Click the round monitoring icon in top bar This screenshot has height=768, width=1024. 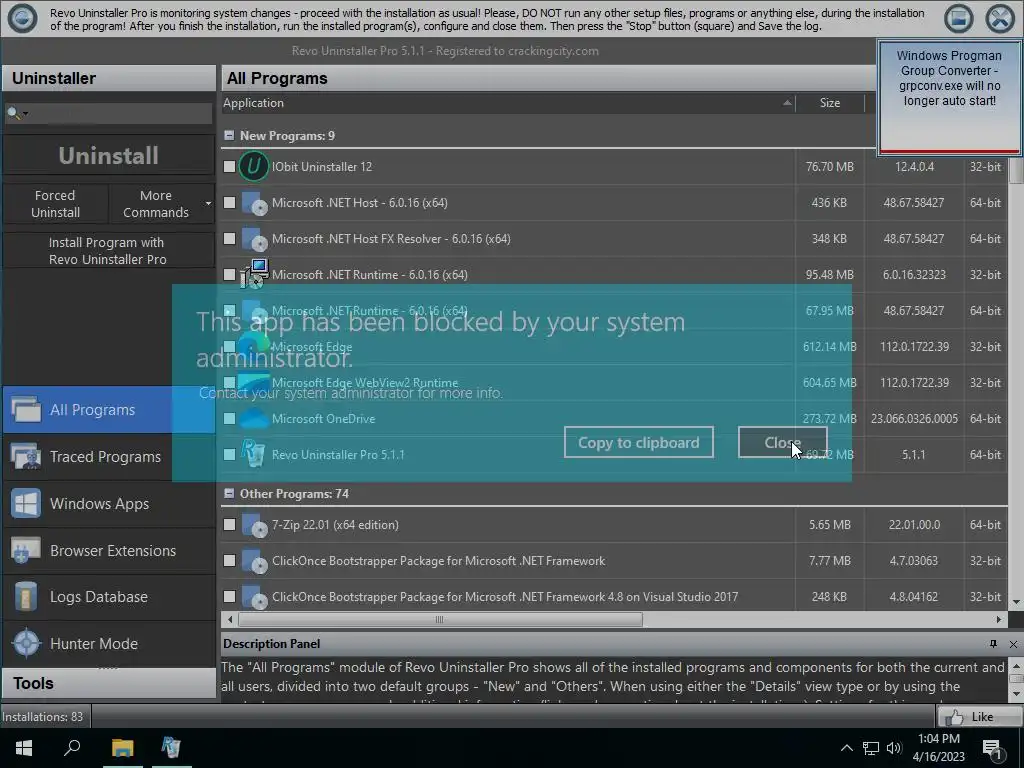(x=22, y=18)
